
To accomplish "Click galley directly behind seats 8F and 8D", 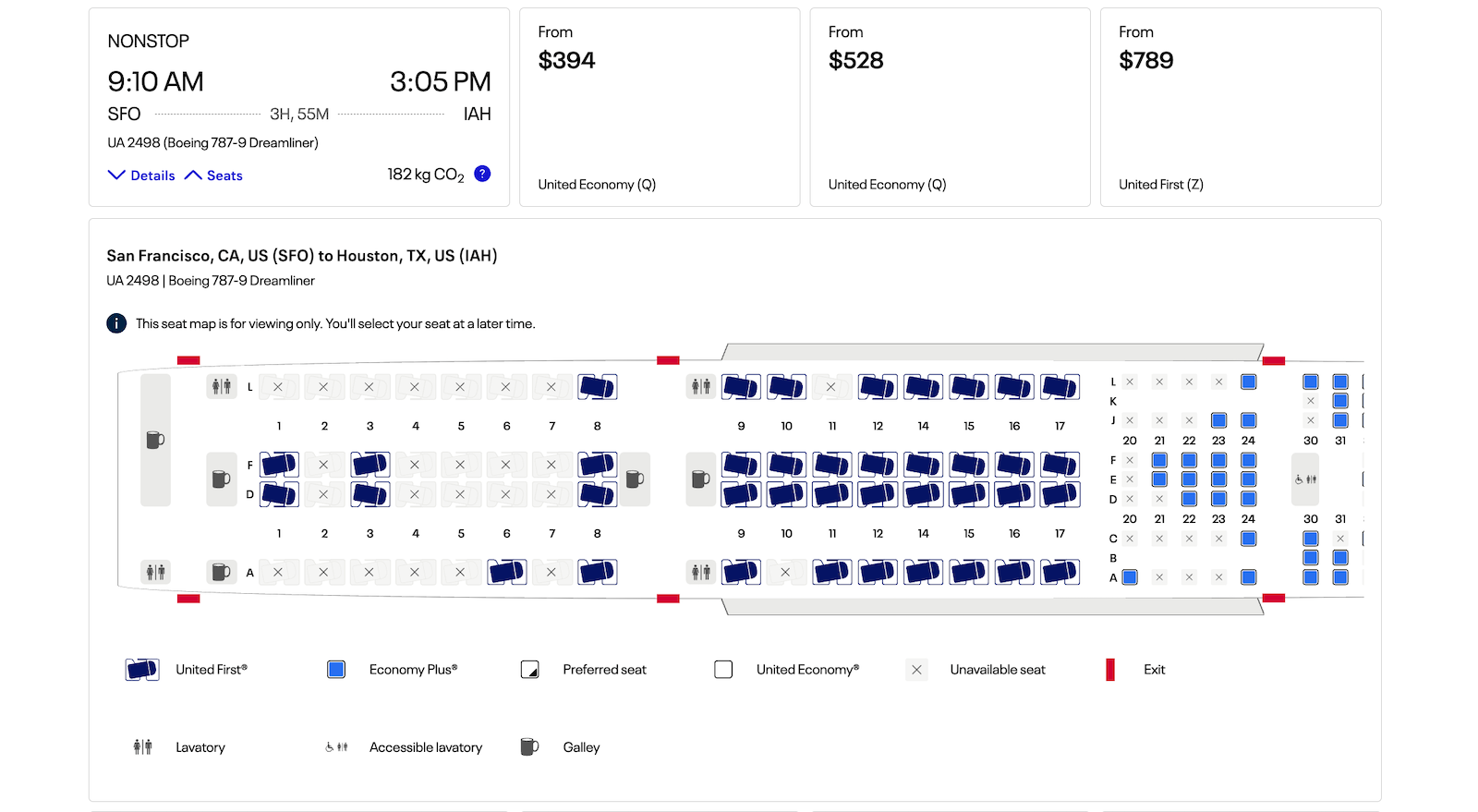I will [635, 479].
